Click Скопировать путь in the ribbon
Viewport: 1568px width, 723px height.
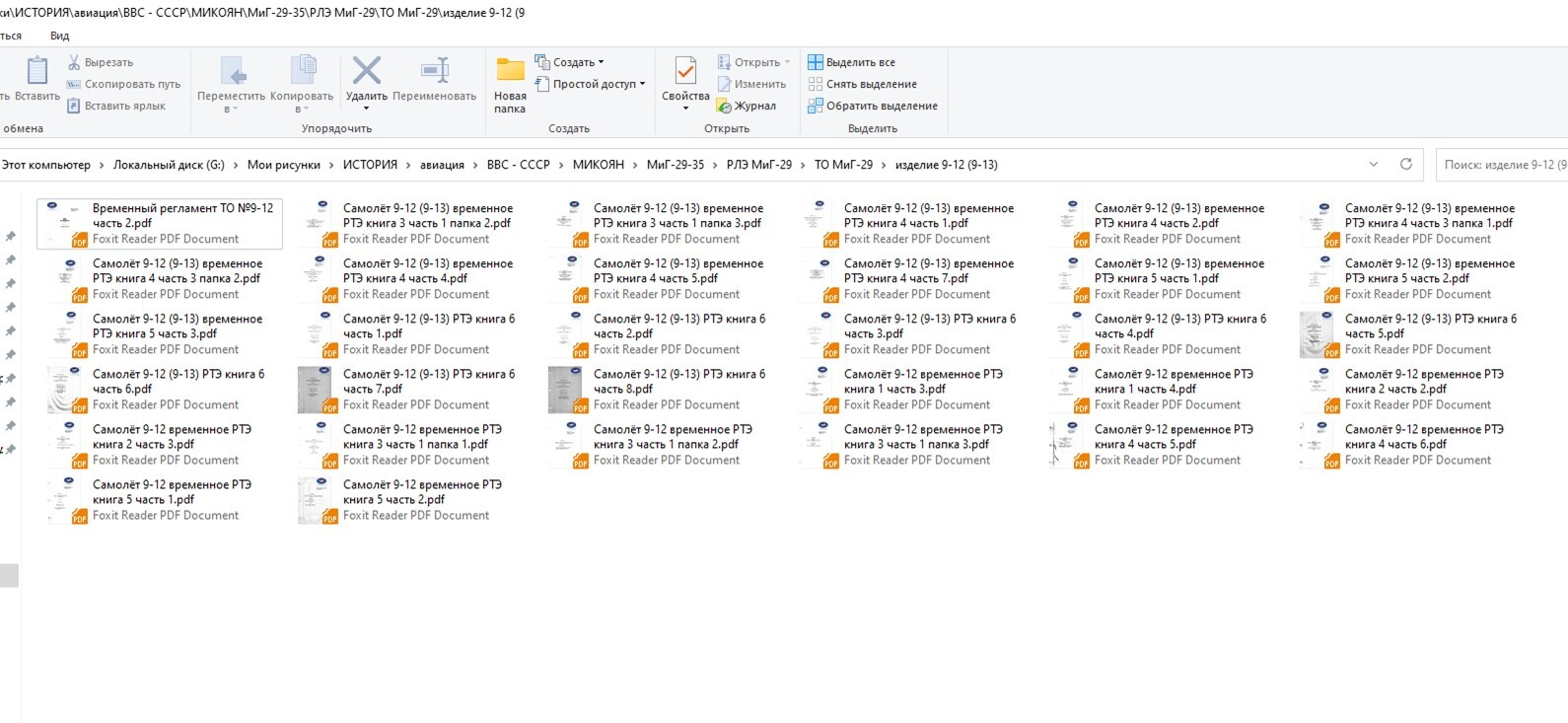coord(123,84)
